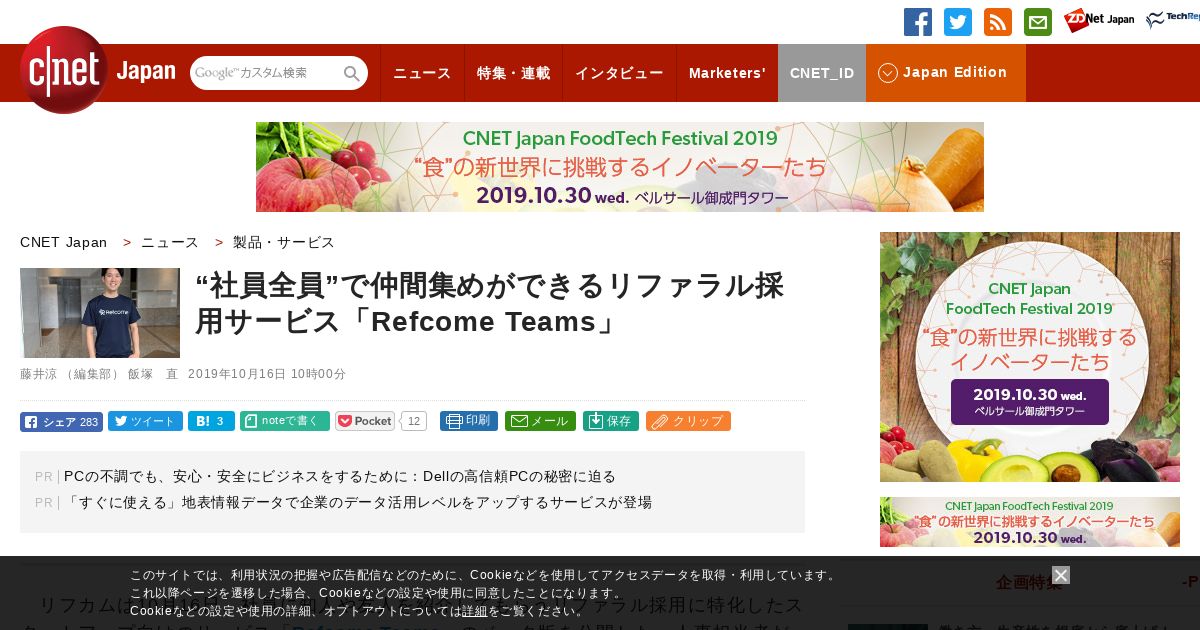
Task: Open the RSS feed icon
Action: click(x=998, y=22)
